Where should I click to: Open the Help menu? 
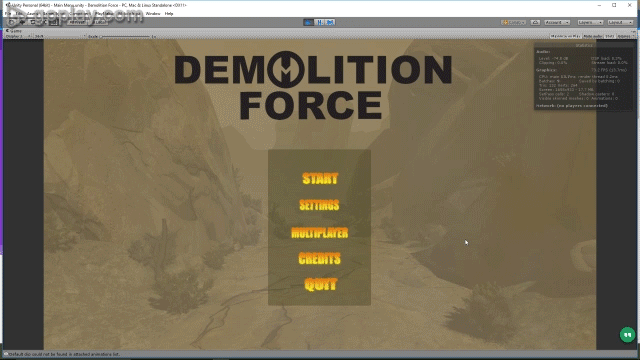pos(169,13)
